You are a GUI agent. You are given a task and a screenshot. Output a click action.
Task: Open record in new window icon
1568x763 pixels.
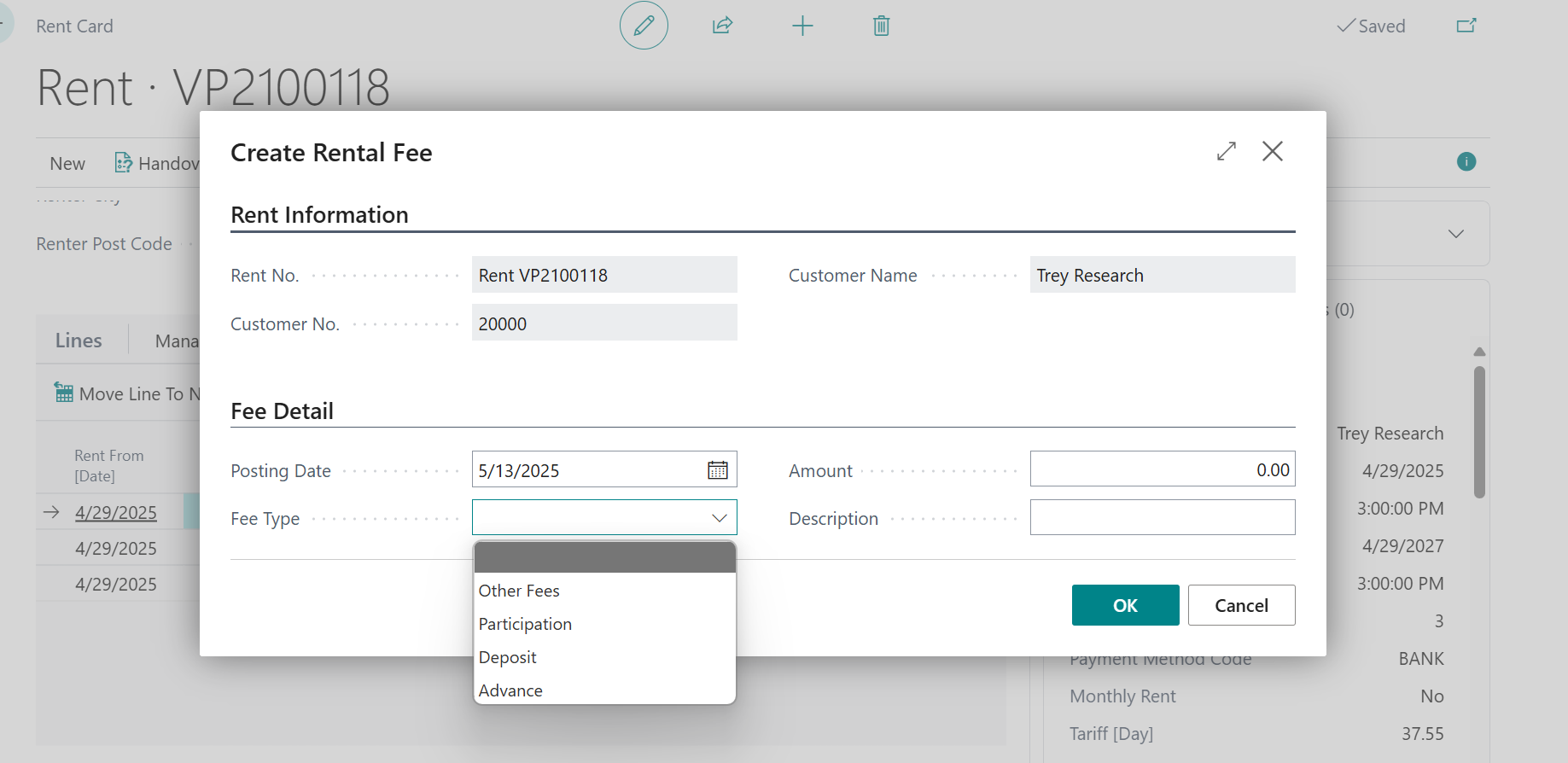(x=1466, y=26)
